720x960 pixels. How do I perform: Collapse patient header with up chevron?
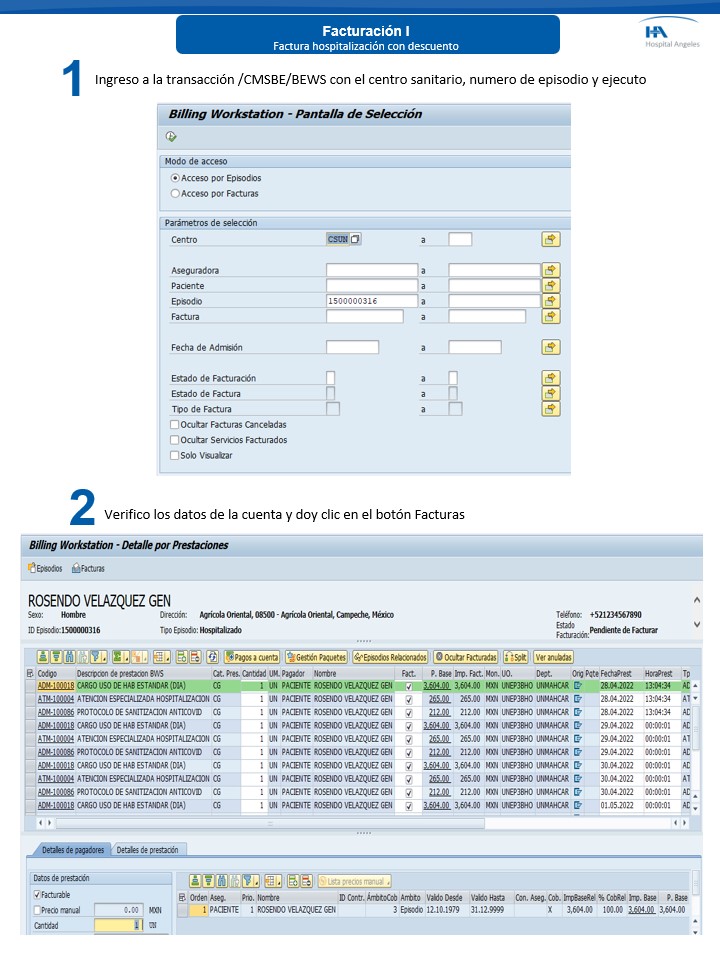point(697,597)
